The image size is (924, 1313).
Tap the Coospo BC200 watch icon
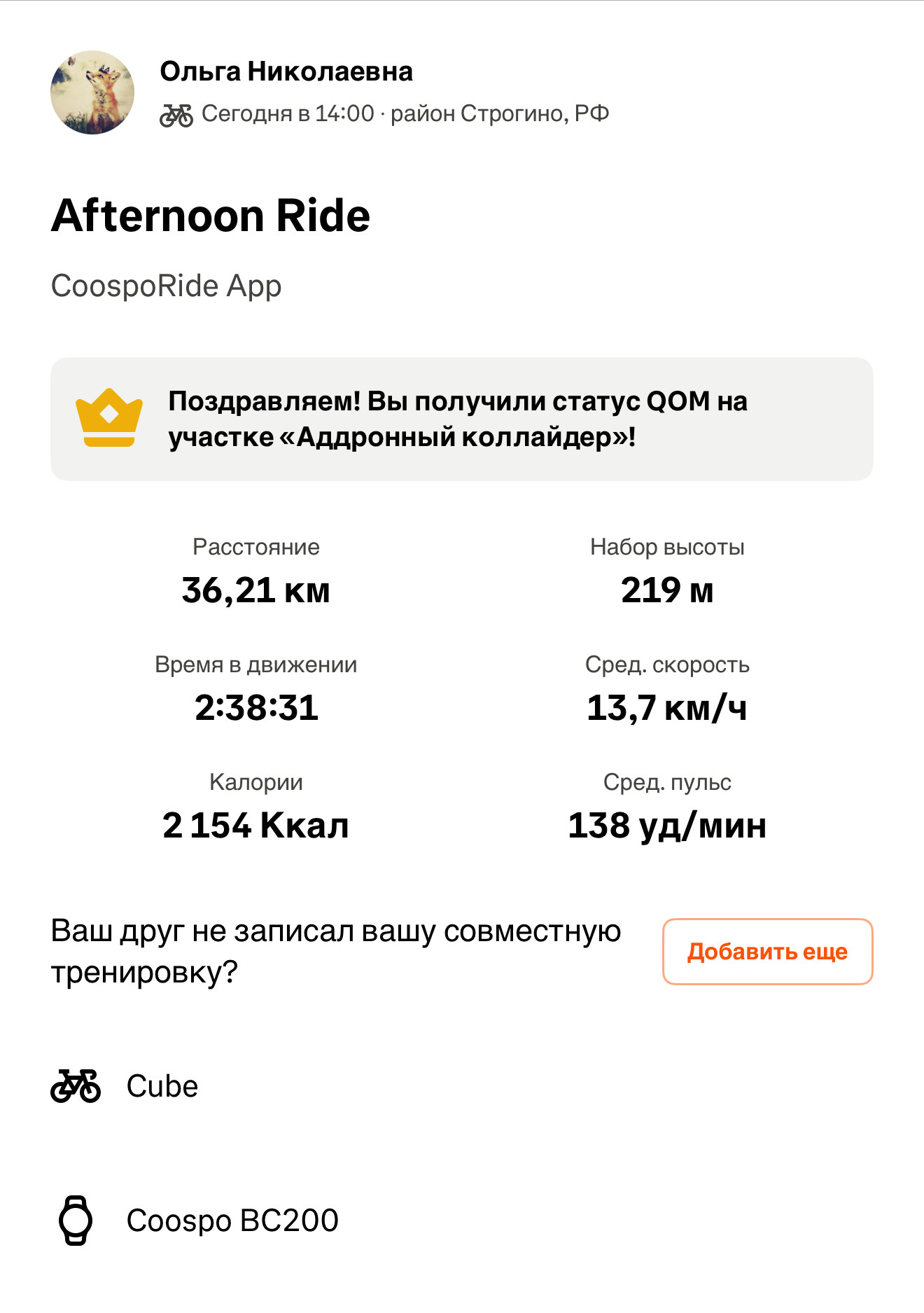[76, 1221]
